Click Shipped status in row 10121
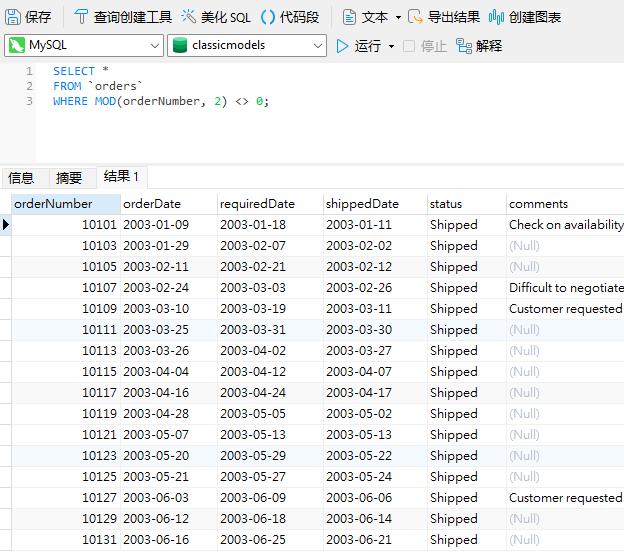Image resolution: width=624 pixels, height=553 pixels. pyautogui.click(x=467, y=435)
